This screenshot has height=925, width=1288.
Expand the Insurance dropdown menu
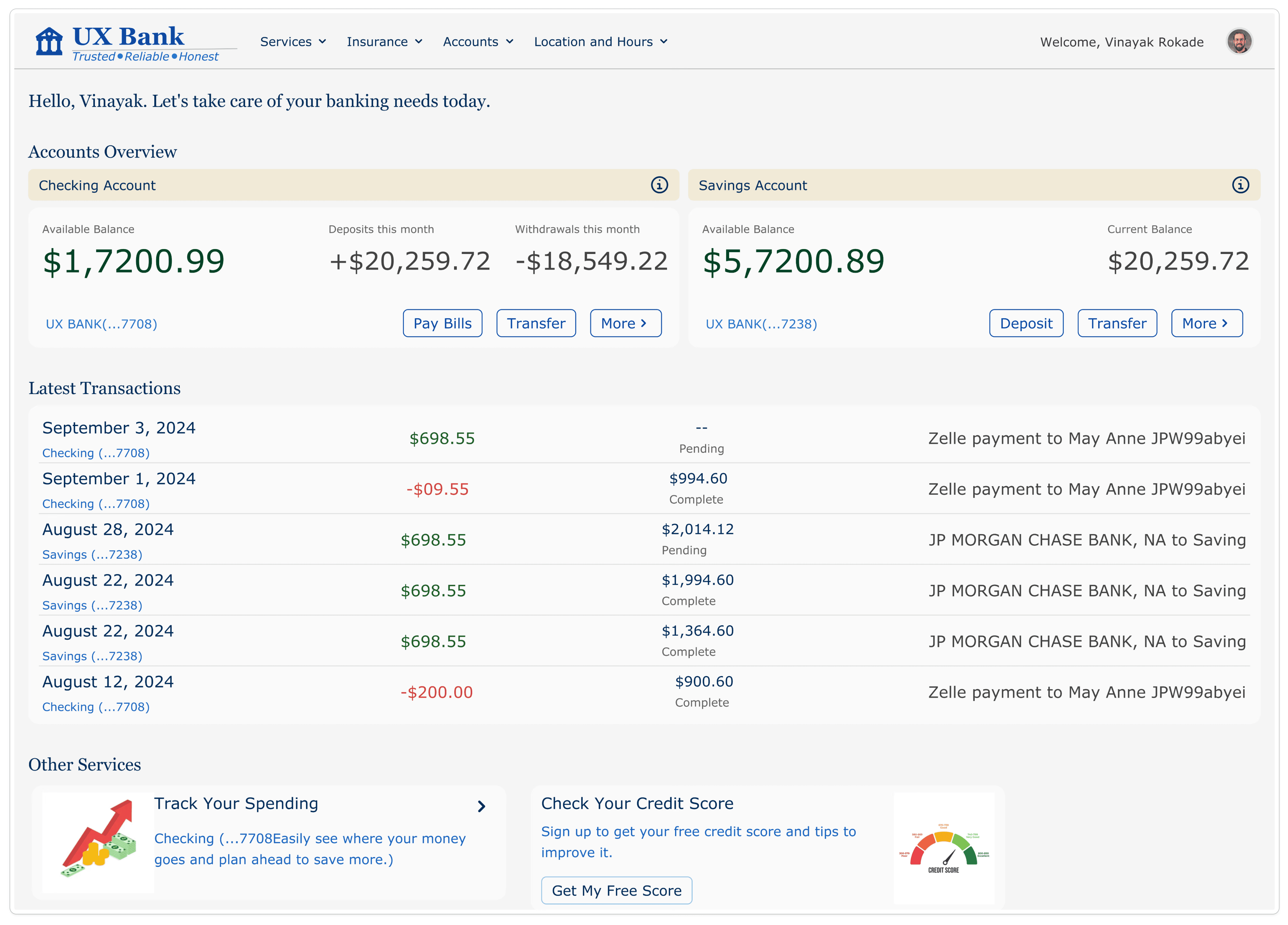coord(385,42)
